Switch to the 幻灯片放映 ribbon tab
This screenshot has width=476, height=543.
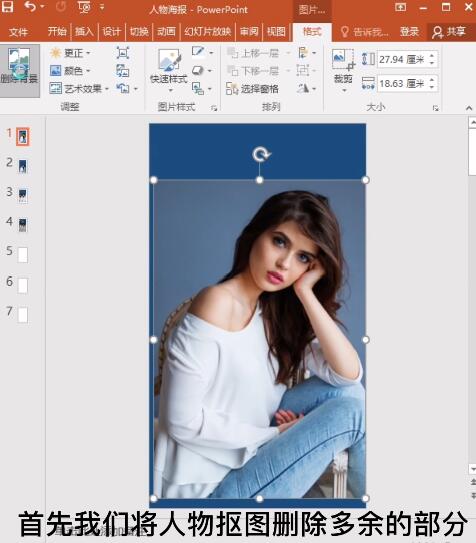[207, 32]
